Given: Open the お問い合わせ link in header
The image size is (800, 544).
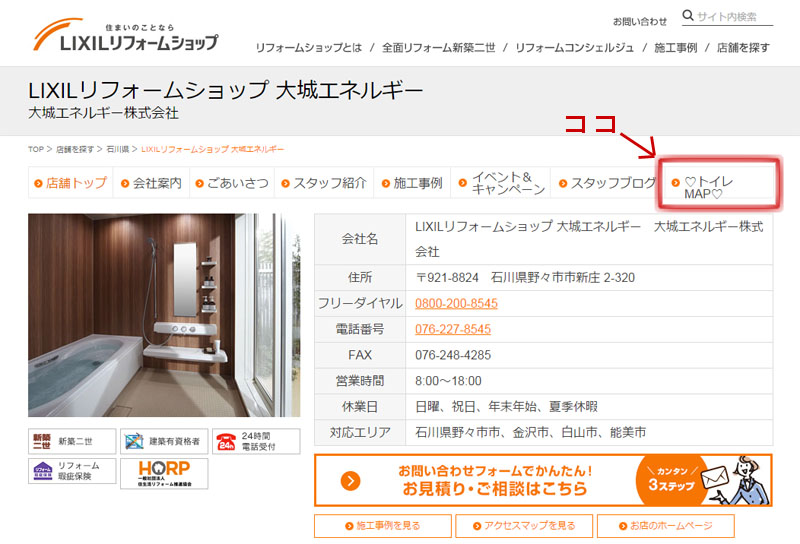Looking at the screenshot, I should (640, 21).
